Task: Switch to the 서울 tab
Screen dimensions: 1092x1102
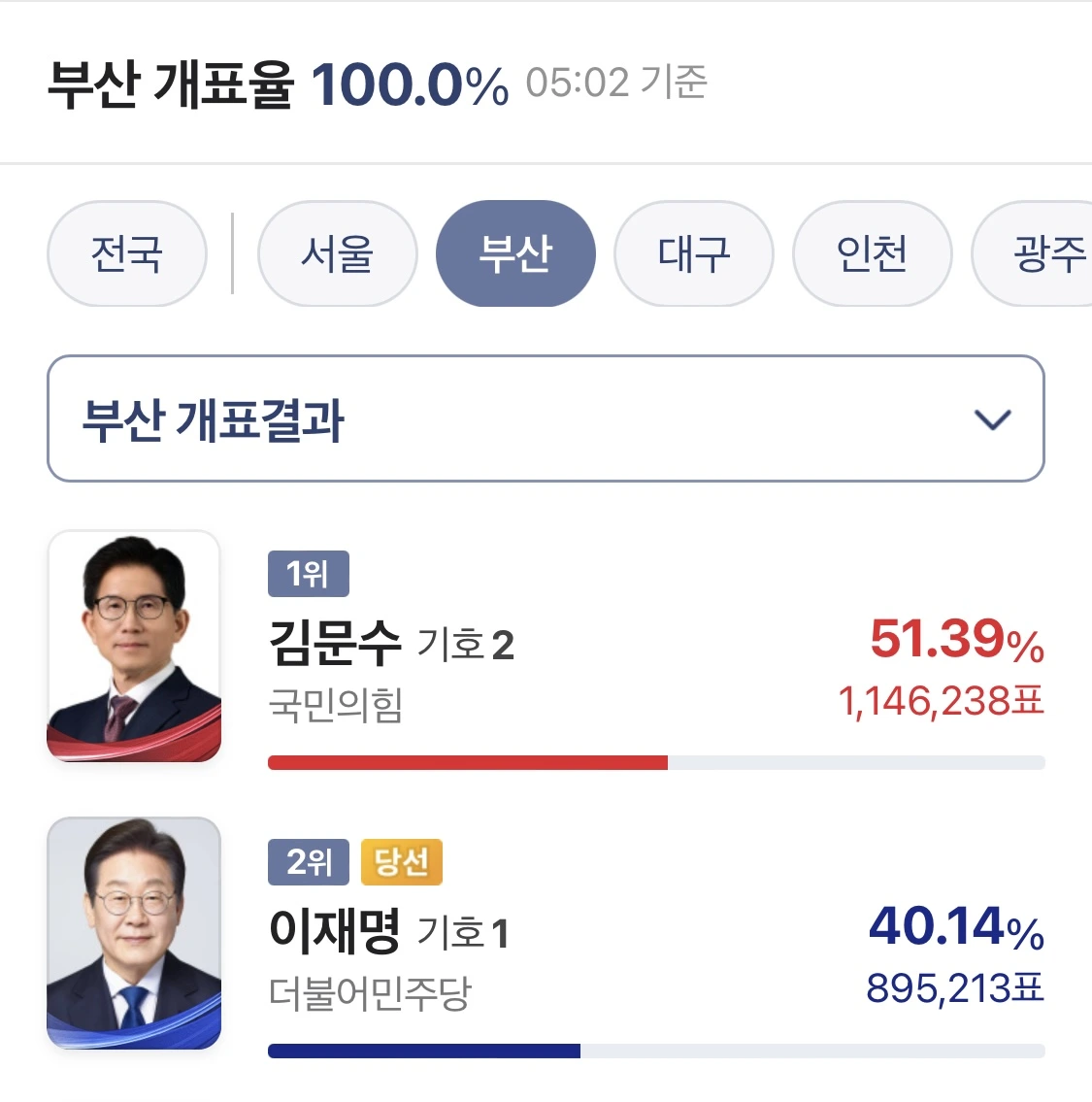Action: point(337,254)
